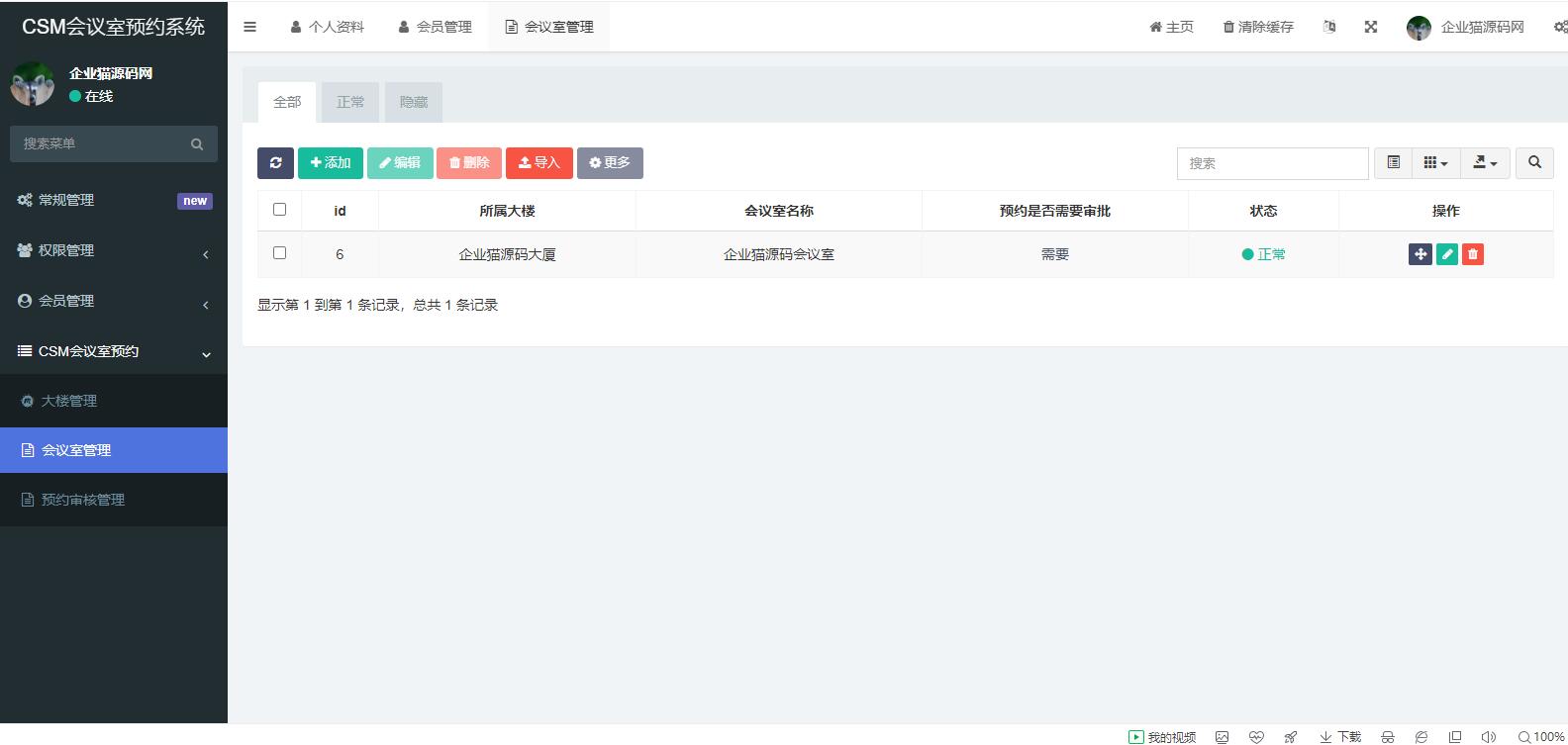This screenshot has height=745, width=1568.
Task: Expand the 权限管理 sidebar menu
Action: [114, 251]
